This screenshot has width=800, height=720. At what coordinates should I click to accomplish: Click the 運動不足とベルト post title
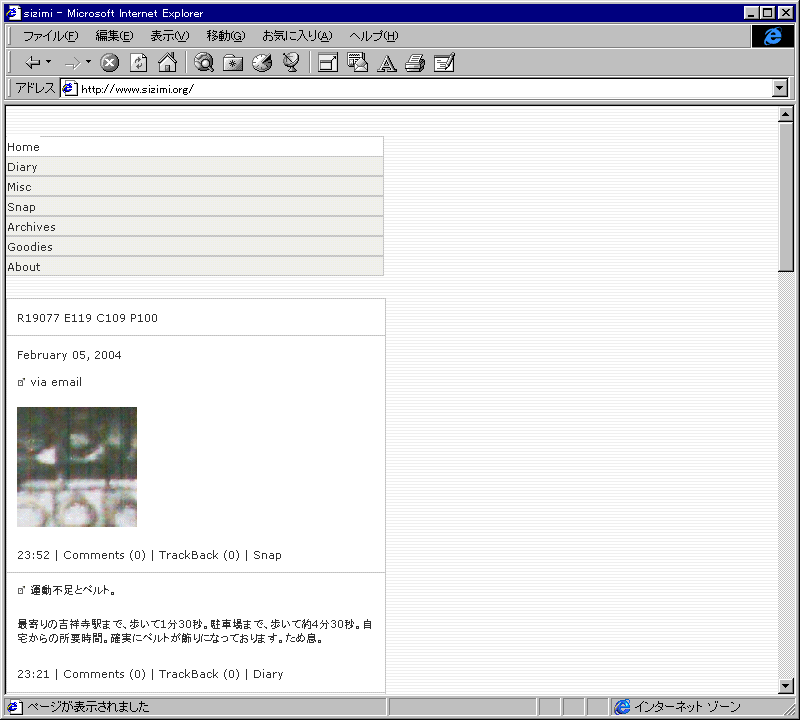click(x=73, y=590)
